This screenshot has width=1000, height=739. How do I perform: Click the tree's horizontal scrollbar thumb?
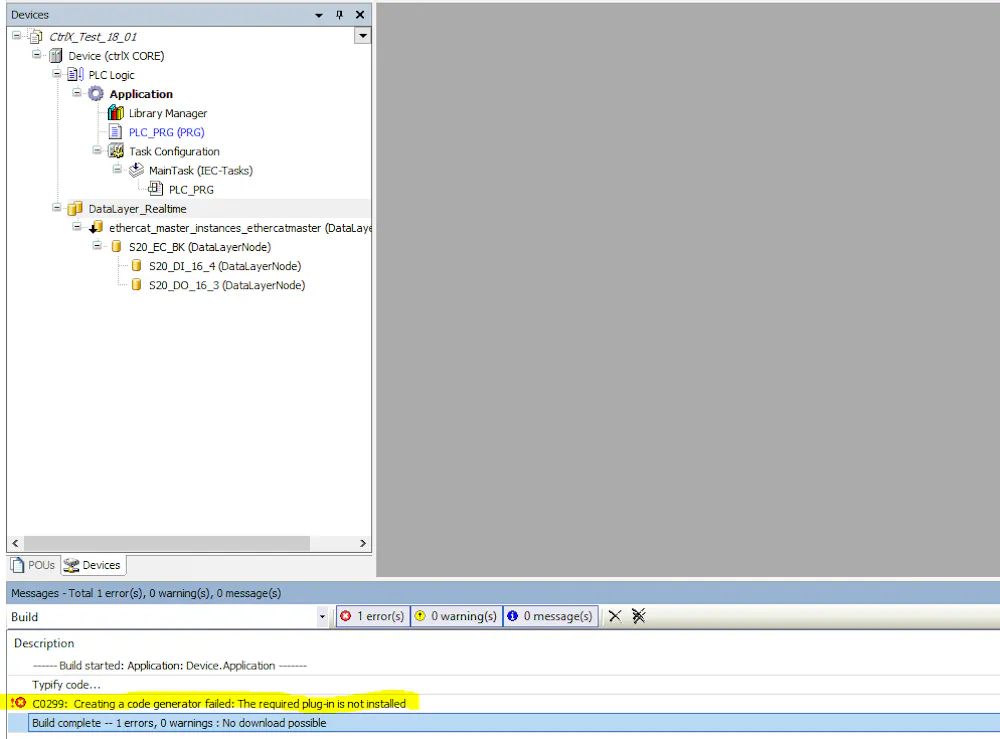click(x=166, y=543)
